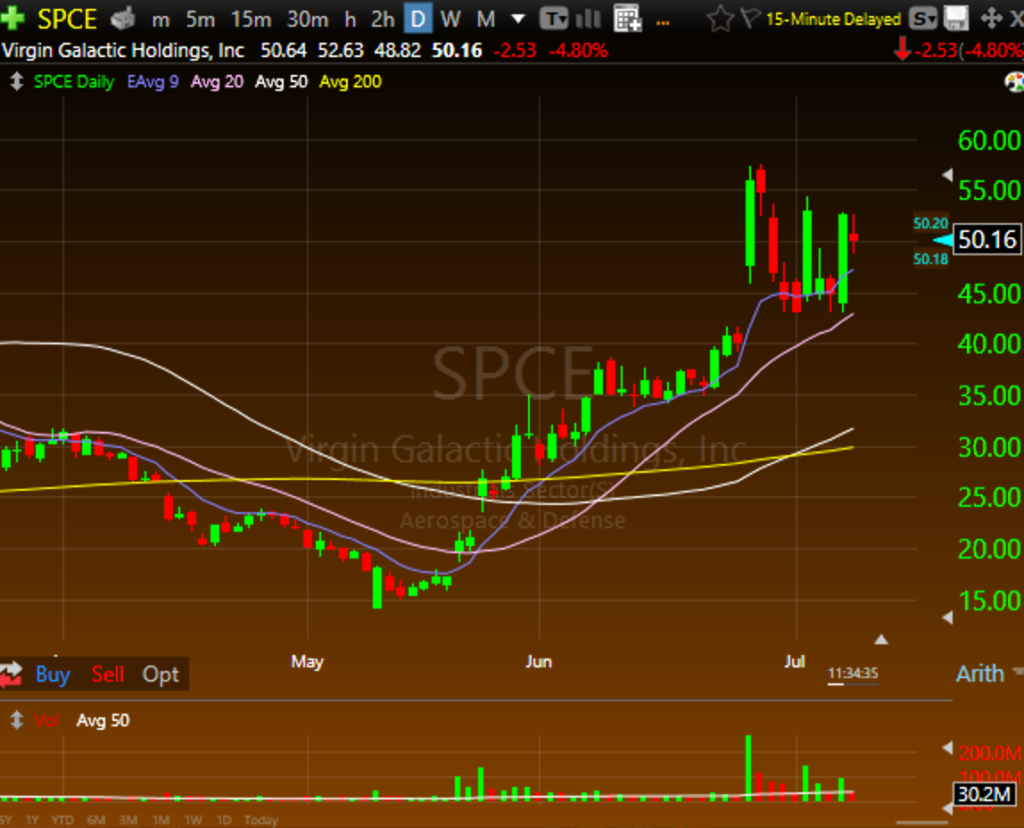The width and height of the screenshot is (1024, 828).
Task: Click the SPCE ticker symbol
Action: [67, 19]
